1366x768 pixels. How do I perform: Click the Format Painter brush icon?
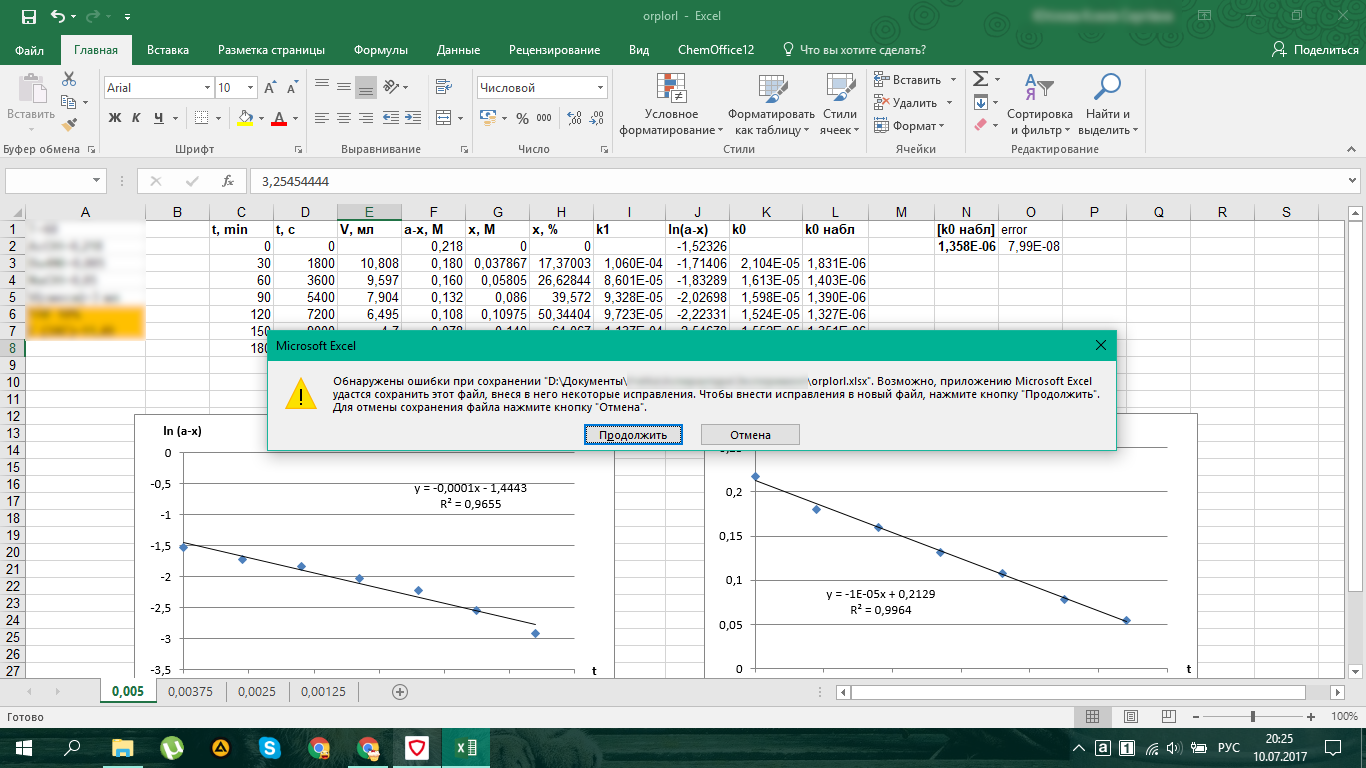tap(69, 125)
